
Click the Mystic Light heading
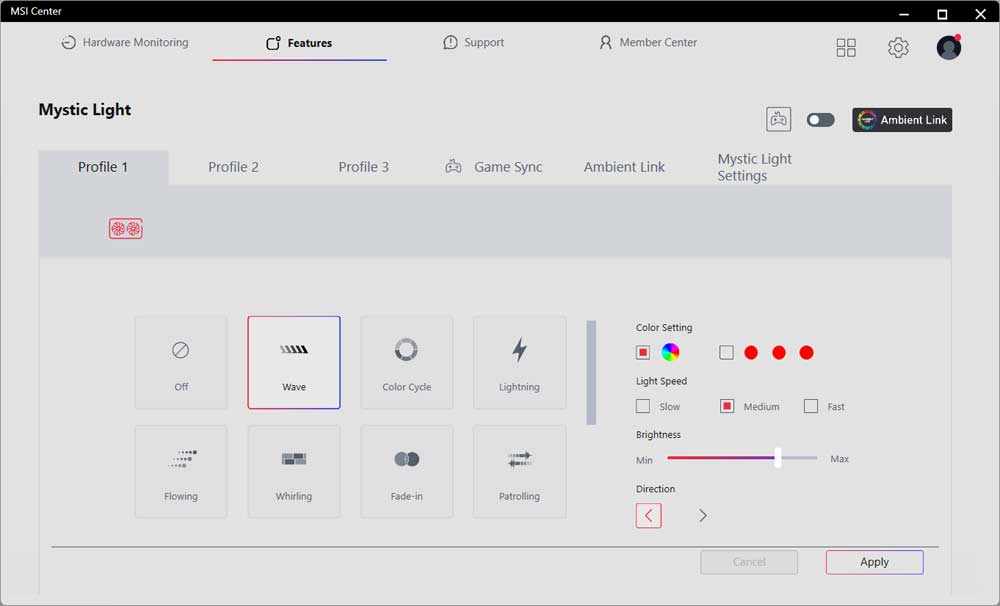[85, 110]
